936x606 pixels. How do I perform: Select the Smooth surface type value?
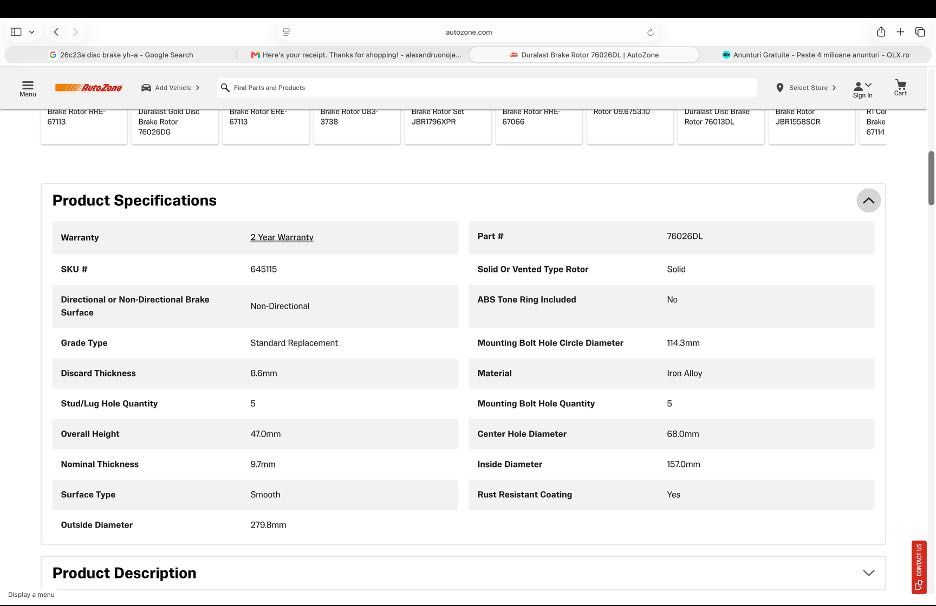click(x=265, y=495)
